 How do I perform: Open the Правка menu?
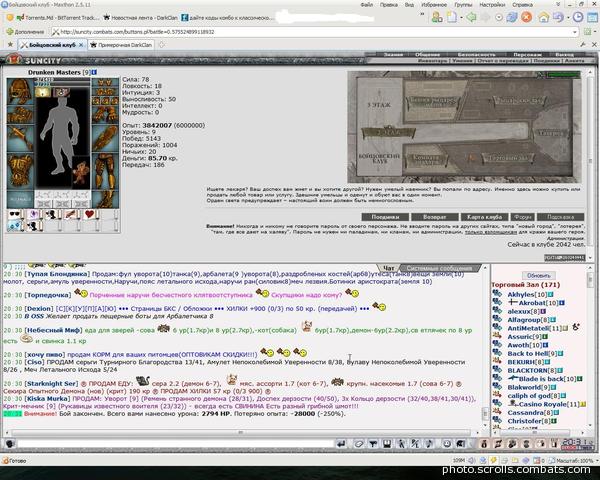pyautogui.click(x=388, y=5)
